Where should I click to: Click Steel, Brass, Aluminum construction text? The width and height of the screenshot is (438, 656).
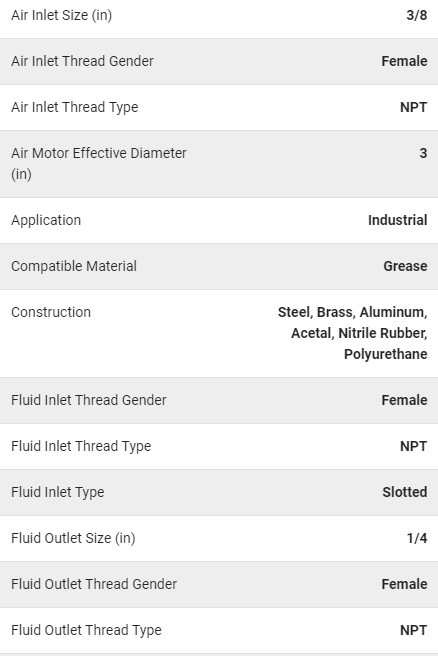click(x=353, y=313)
